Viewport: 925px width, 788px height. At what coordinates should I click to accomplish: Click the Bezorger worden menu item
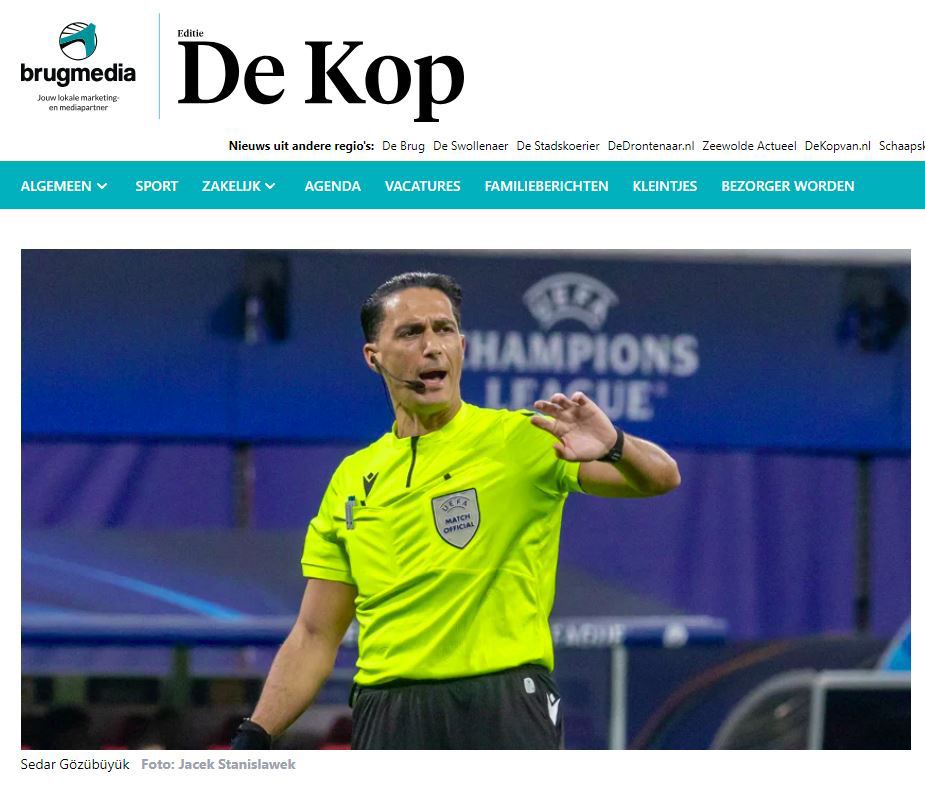[x=788, y=186]
